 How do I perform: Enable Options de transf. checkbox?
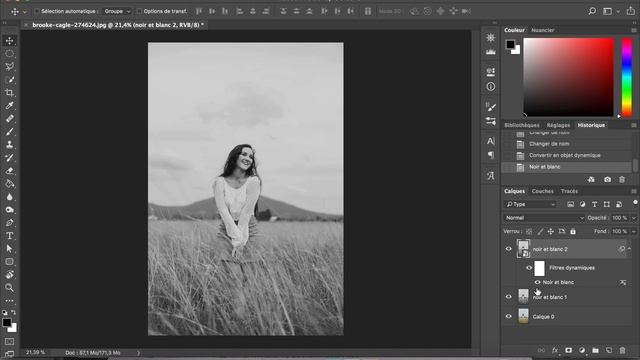click(x=139, y=11)
